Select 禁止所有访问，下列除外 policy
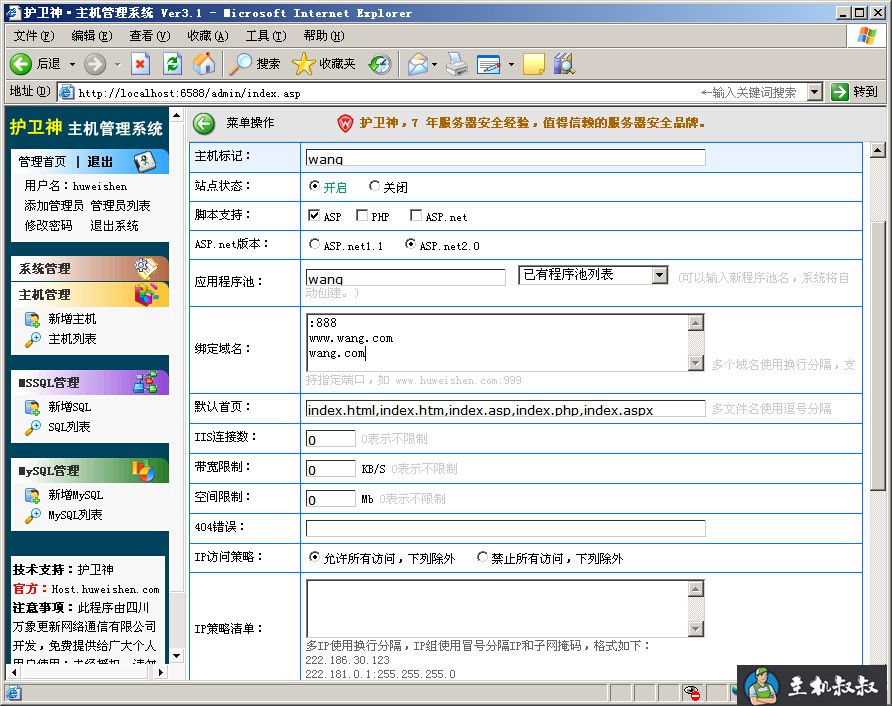 (482, 557)
